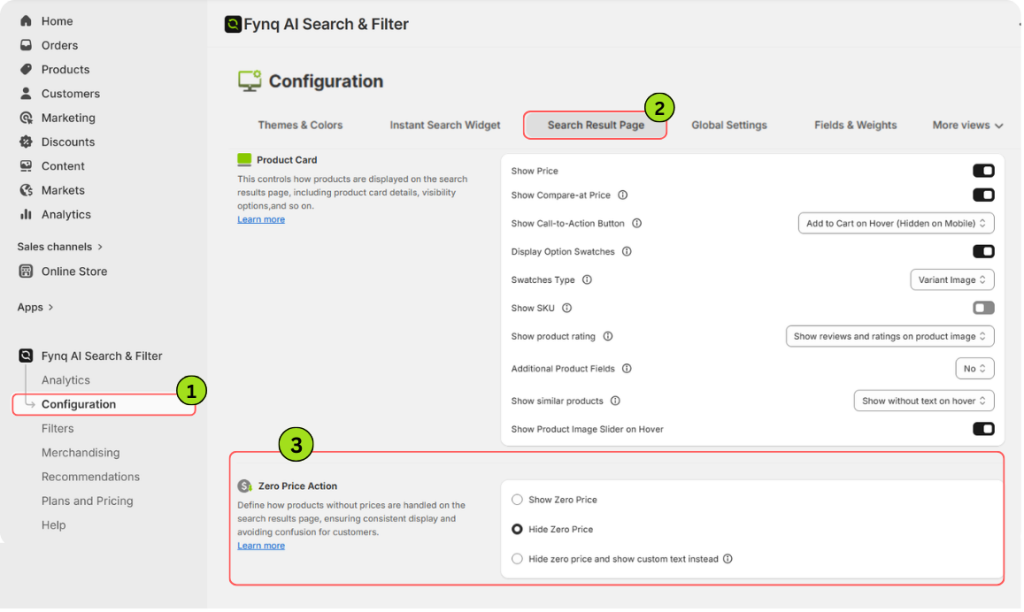
Task: Toggle the Display Option Swatches switch
Action: (984, 251)
